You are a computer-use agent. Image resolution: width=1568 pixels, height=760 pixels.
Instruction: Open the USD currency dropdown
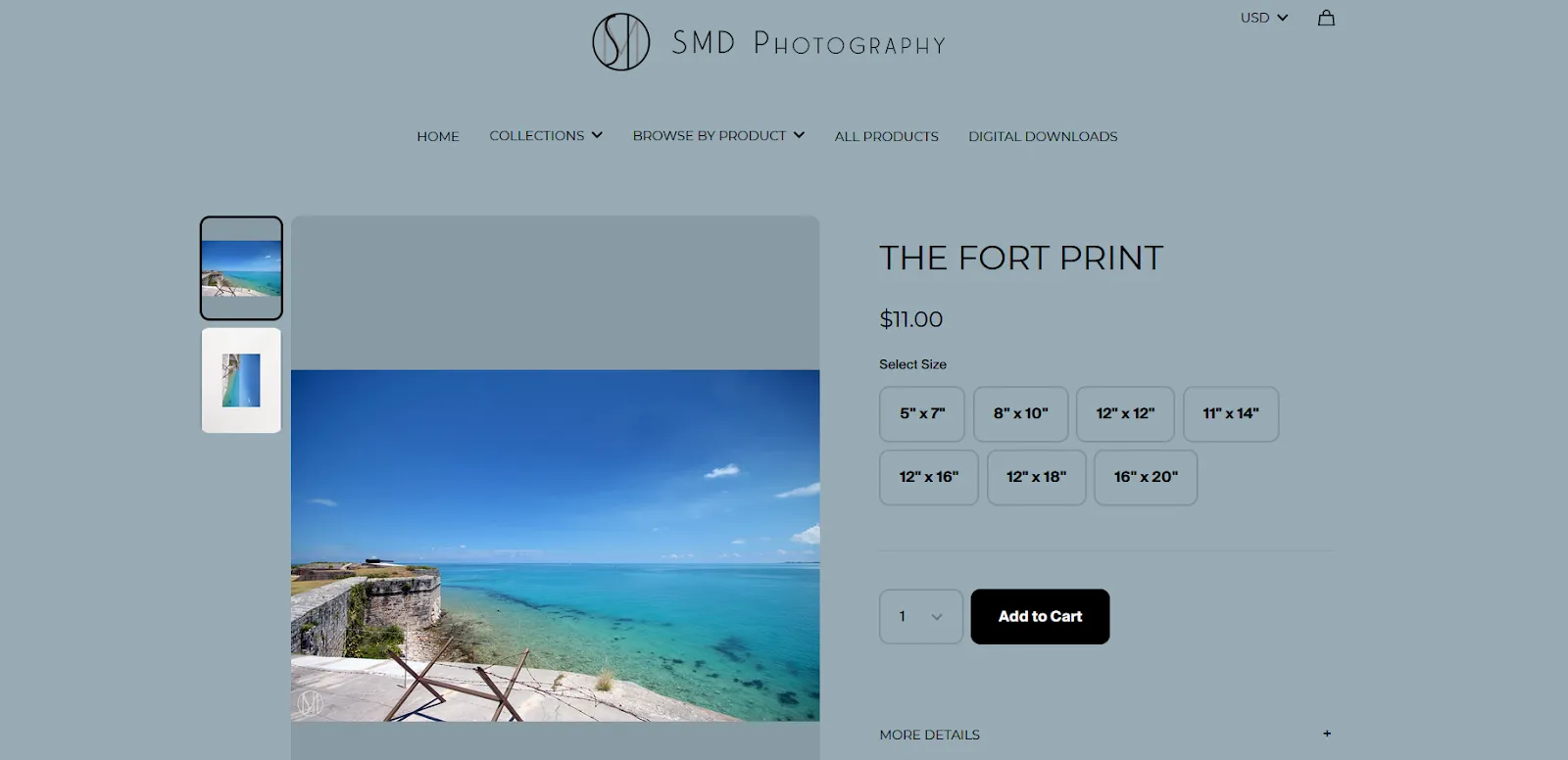tap(1263, 18)
